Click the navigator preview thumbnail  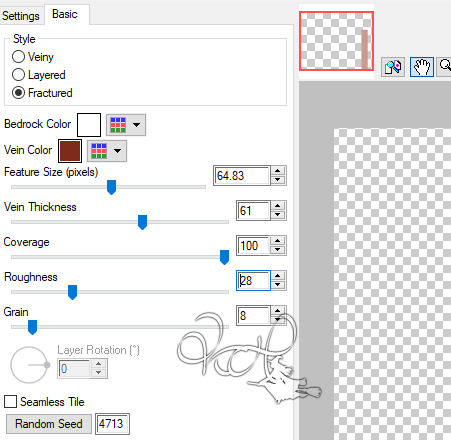336,41
